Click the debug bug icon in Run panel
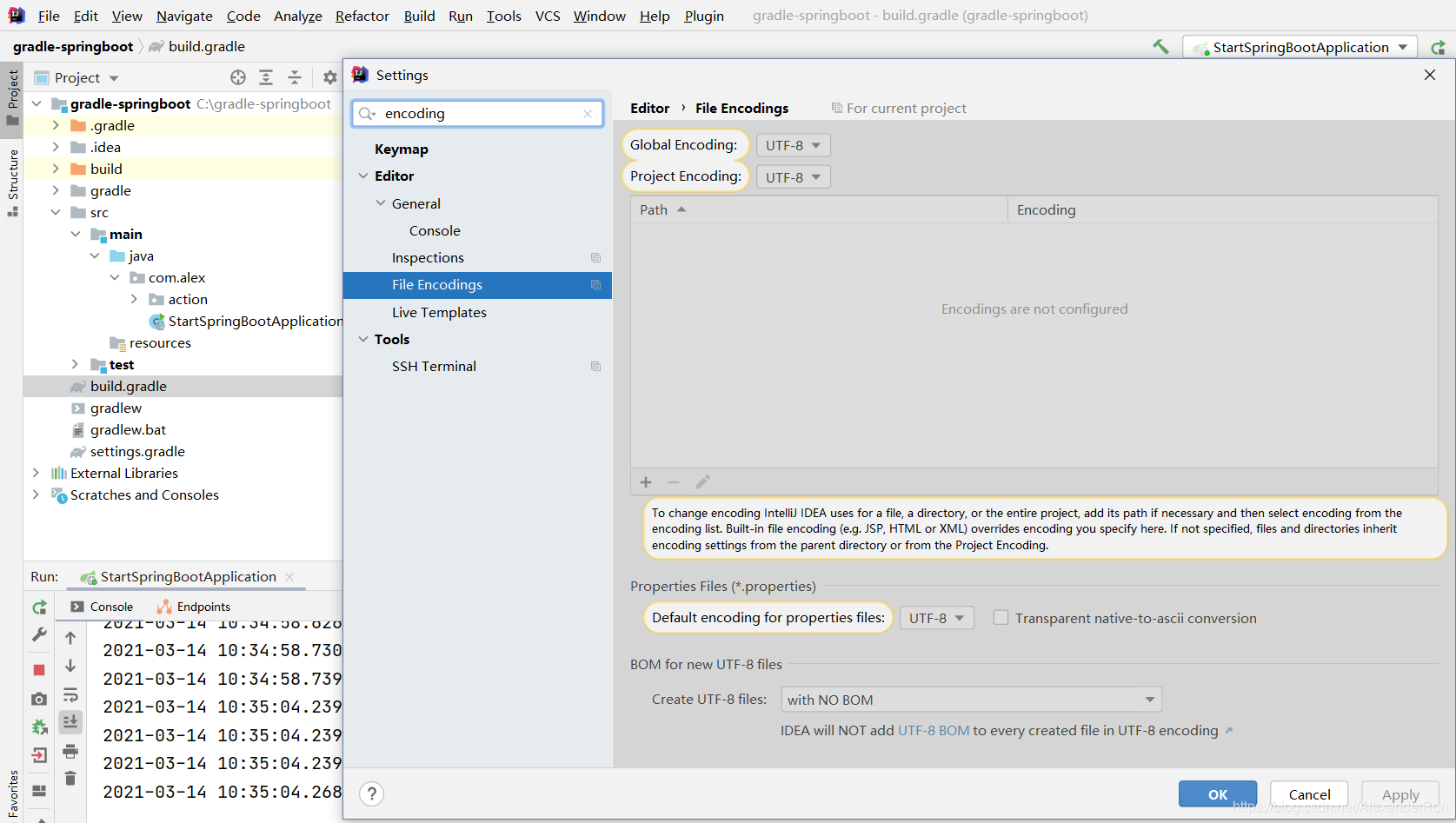The image size is (1456, 823). [x=39, y=727]
